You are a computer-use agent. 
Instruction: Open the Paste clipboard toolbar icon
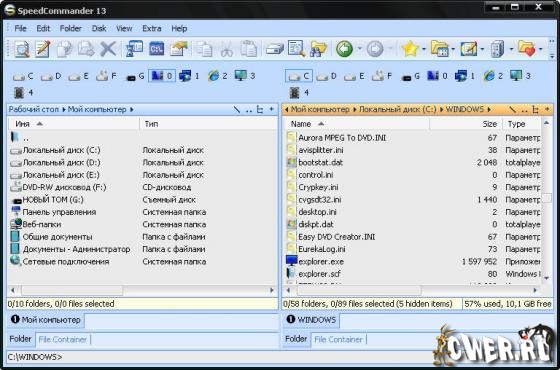(248, 49)
